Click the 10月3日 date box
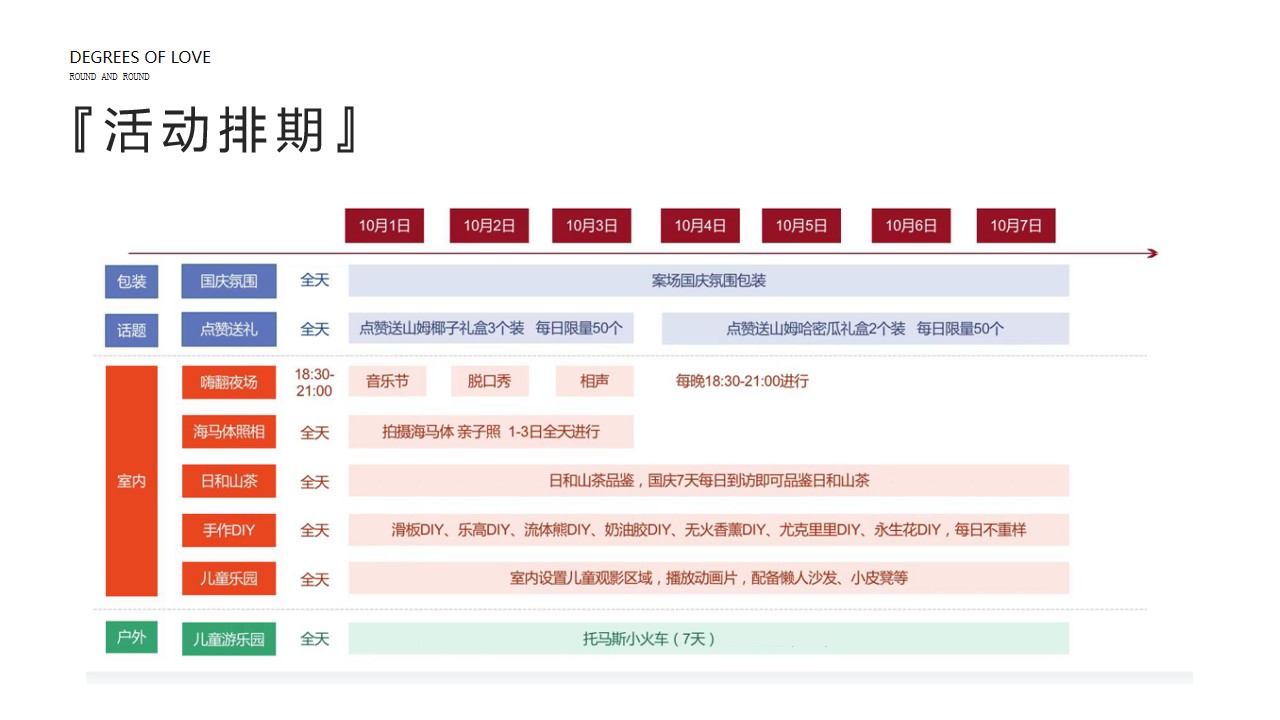The height and width of the screenshot is (720, 1280). point(592,226)
